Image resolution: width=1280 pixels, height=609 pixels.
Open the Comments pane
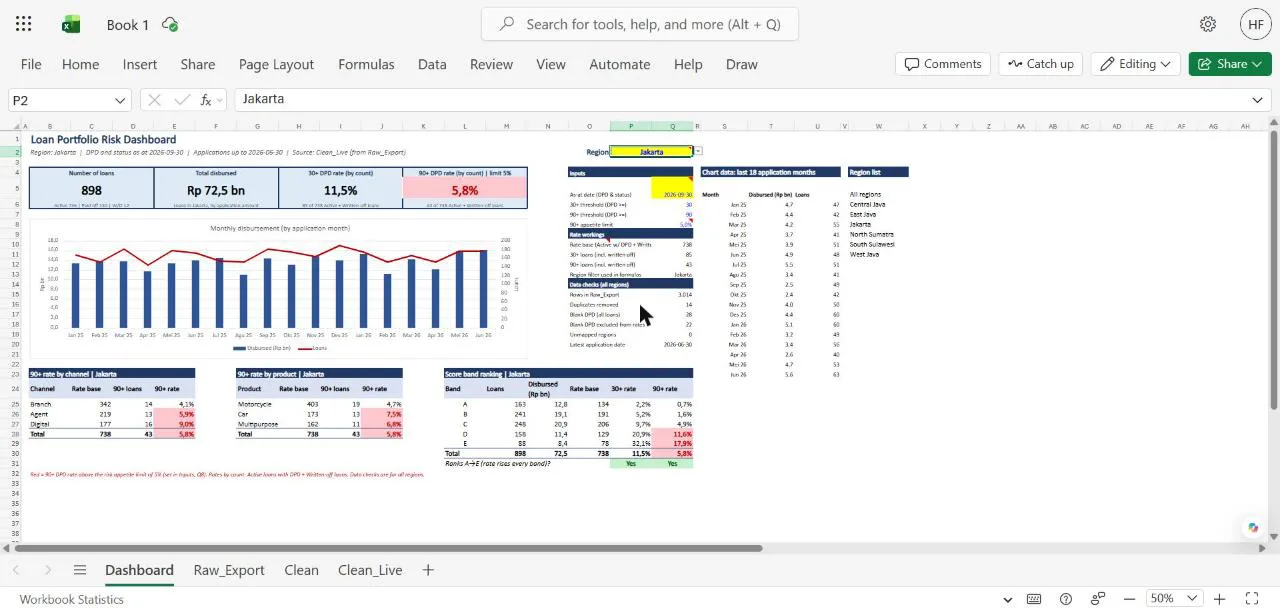[943, 64]
